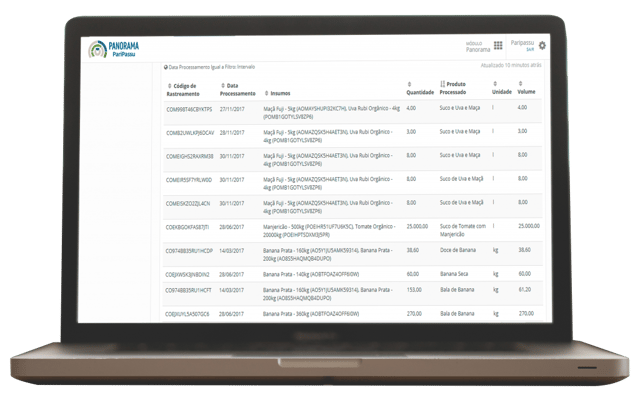Sort by Unidade column

click(502, 88)
